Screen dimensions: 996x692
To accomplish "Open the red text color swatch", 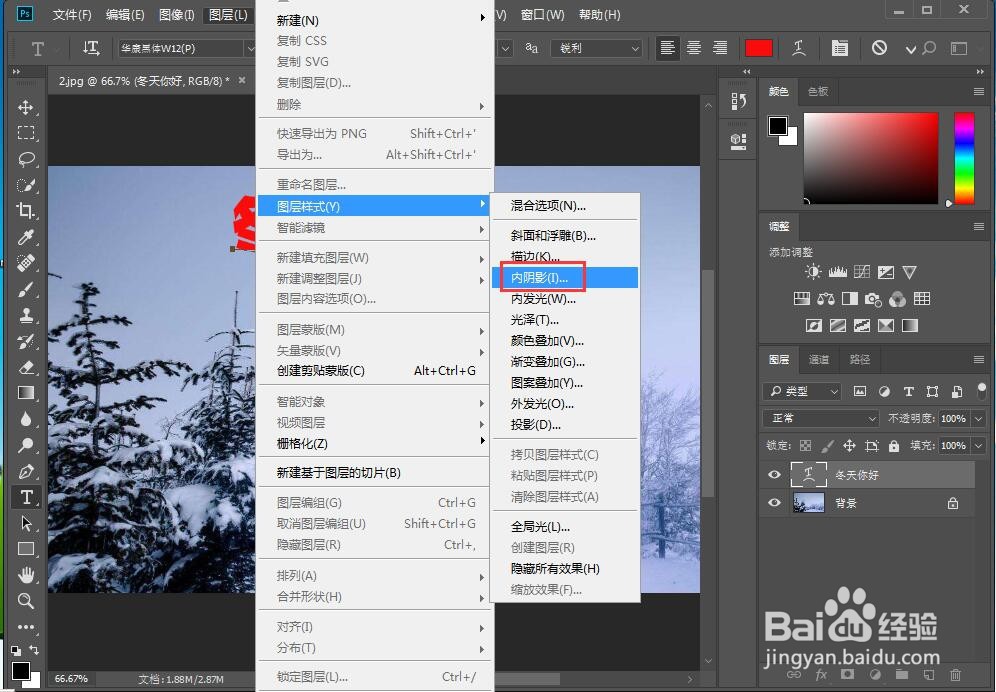I will 759,47.
